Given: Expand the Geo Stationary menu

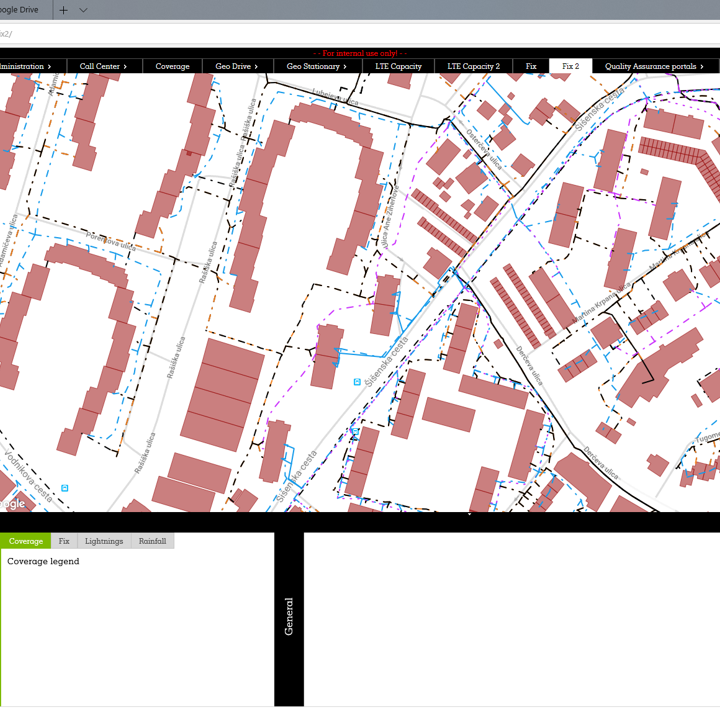Looking at the screenshot, I should 316,66.
